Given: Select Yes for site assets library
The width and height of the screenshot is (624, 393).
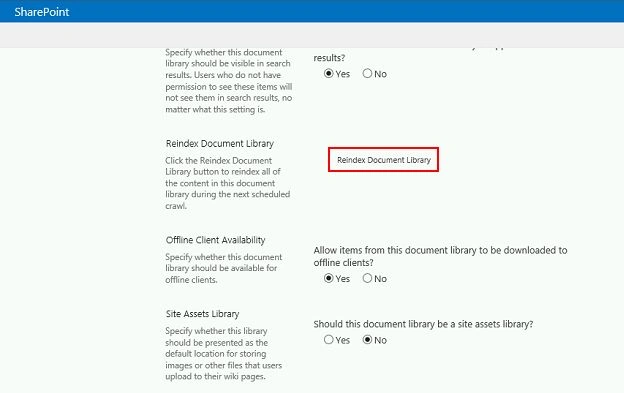Looking at the screenshot, I should 328,340.
